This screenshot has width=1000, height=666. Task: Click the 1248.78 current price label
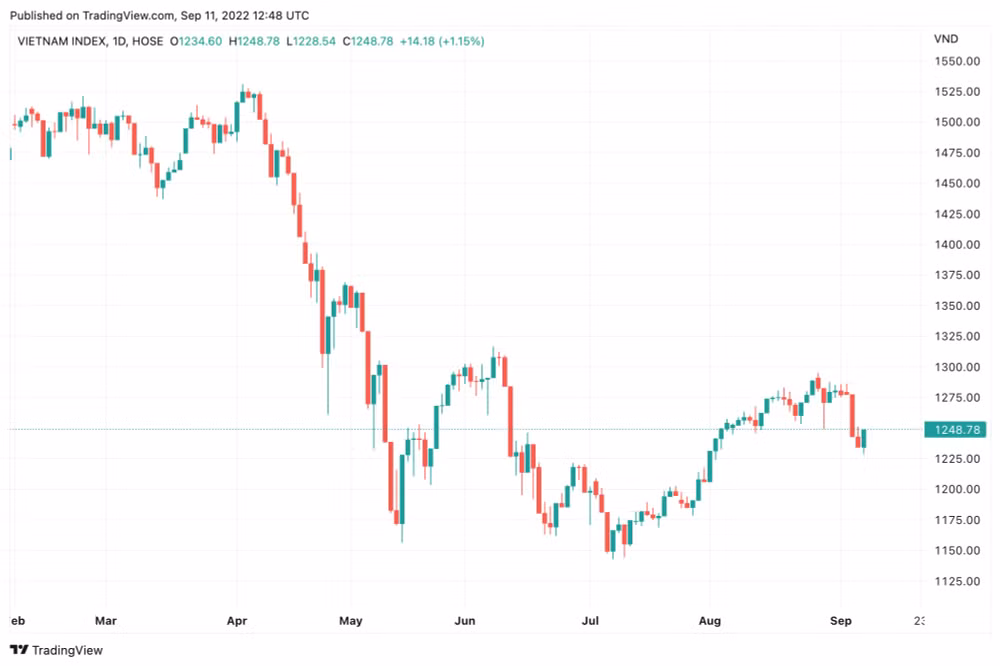coord(955,430)
